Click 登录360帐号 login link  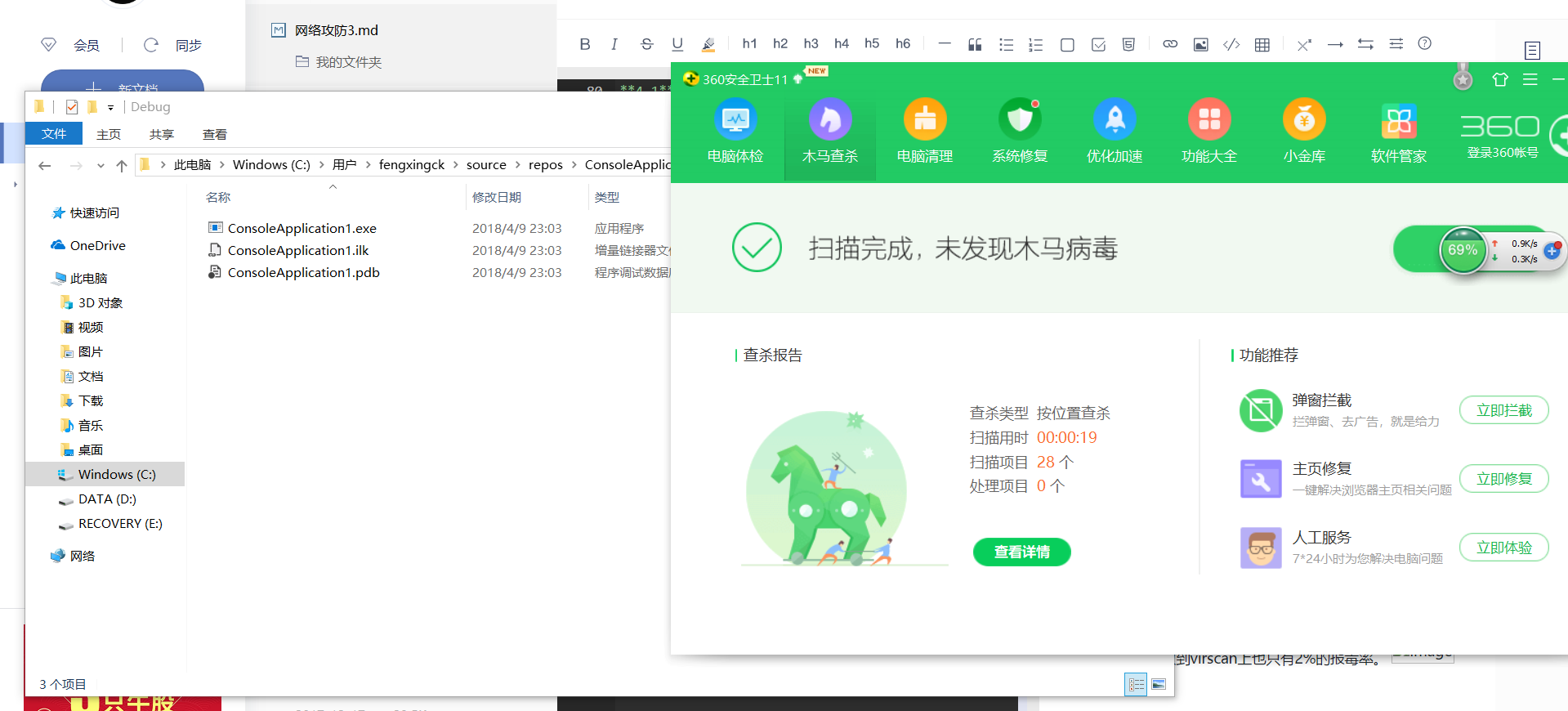click(x=1503, y=153)
